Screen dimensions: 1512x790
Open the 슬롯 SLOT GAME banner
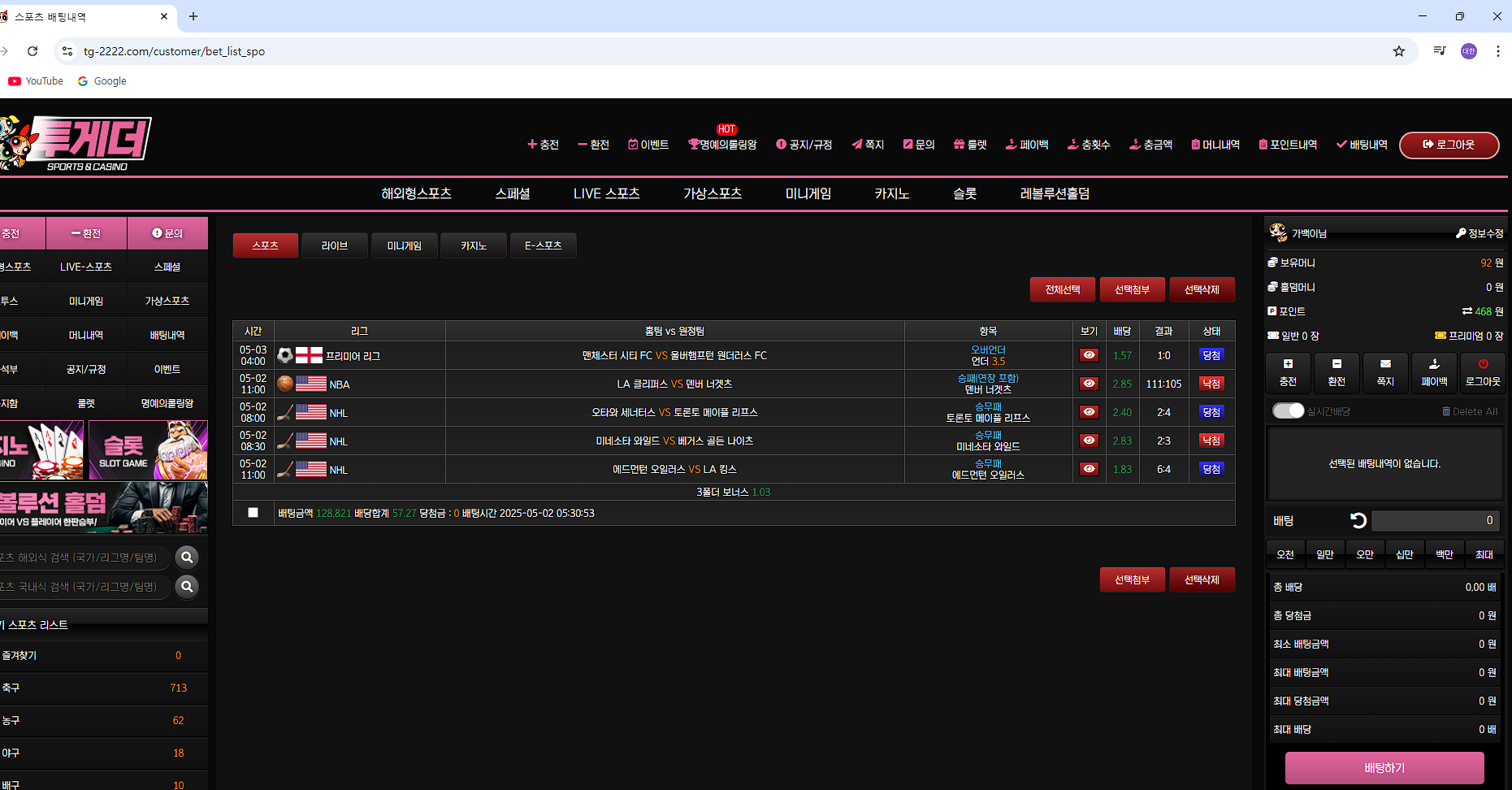(x=148, y=450)
